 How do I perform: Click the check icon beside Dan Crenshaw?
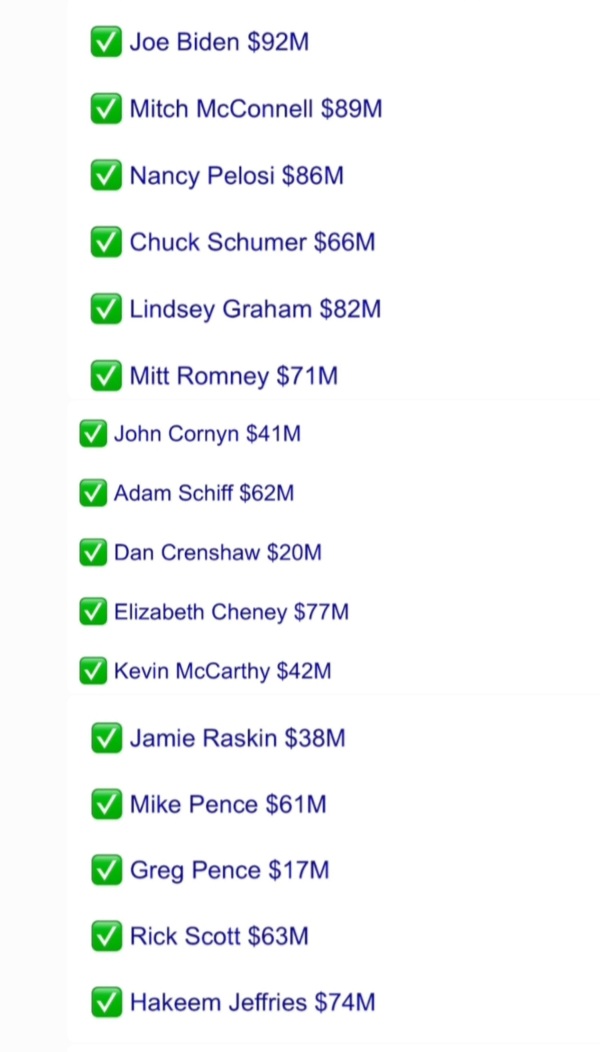(x=93, y=552)
